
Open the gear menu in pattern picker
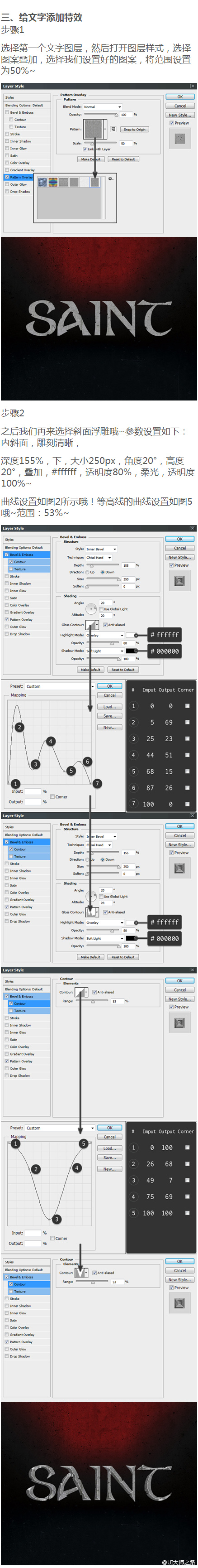click(111, 179)
